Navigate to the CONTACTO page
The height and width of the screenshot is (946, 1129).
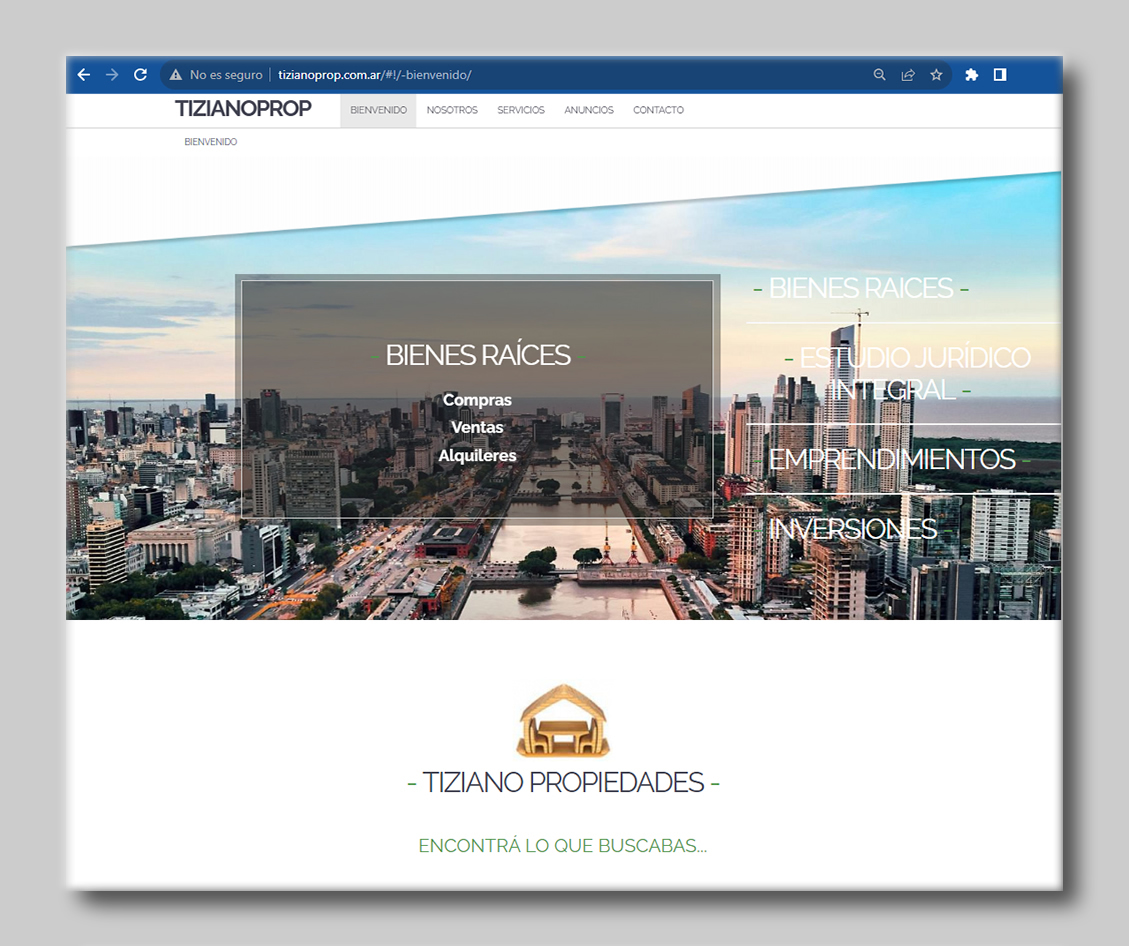[x=658, y=110]
